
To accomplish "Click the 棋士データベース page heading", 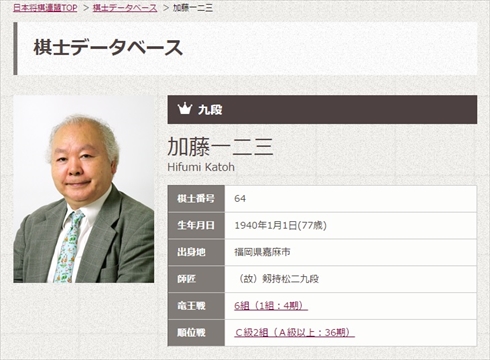I will click(x=108, y=47).
